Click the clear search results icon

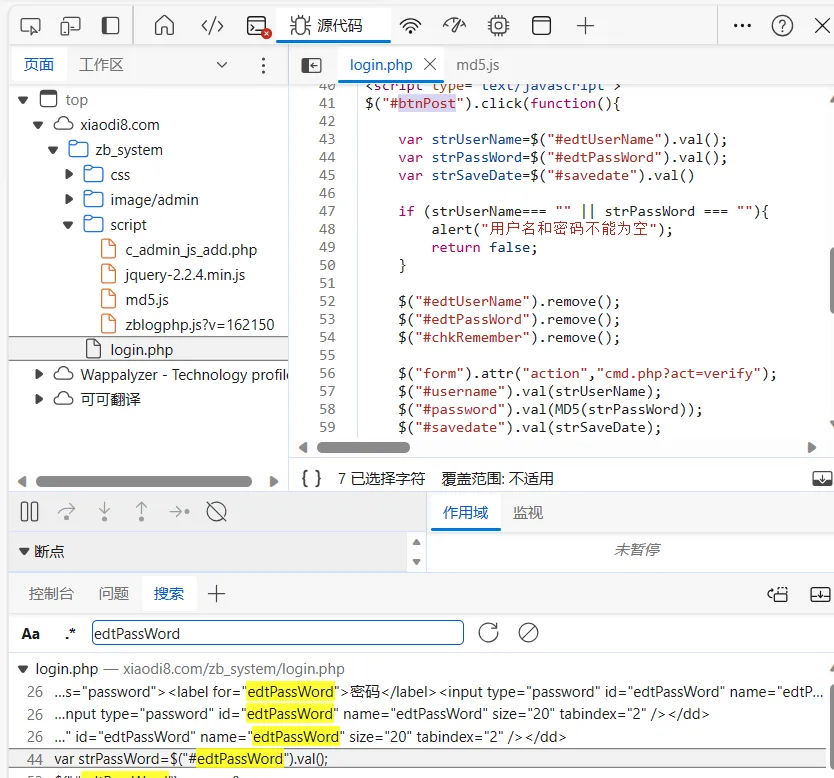click(528, 632)
